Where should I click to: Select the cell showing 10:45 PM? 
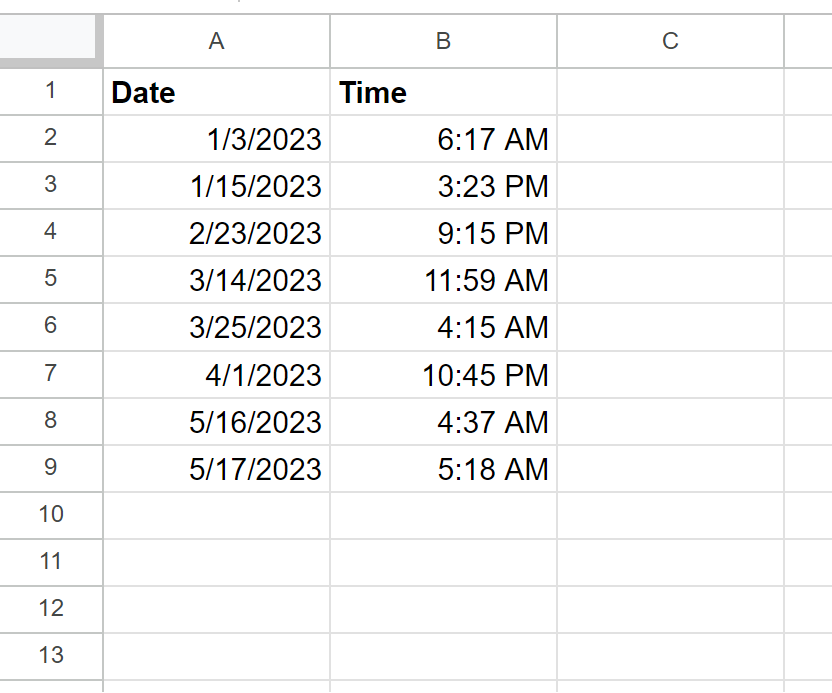click(444, 374)
